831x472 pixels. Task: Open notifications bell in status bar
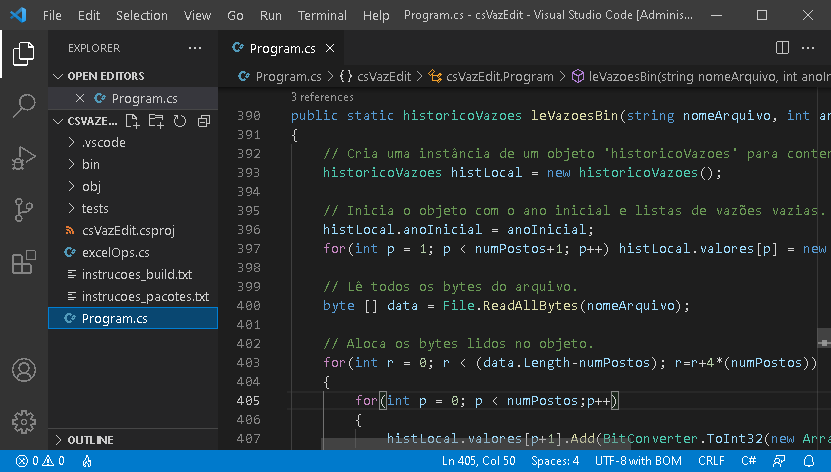[809, 461]
